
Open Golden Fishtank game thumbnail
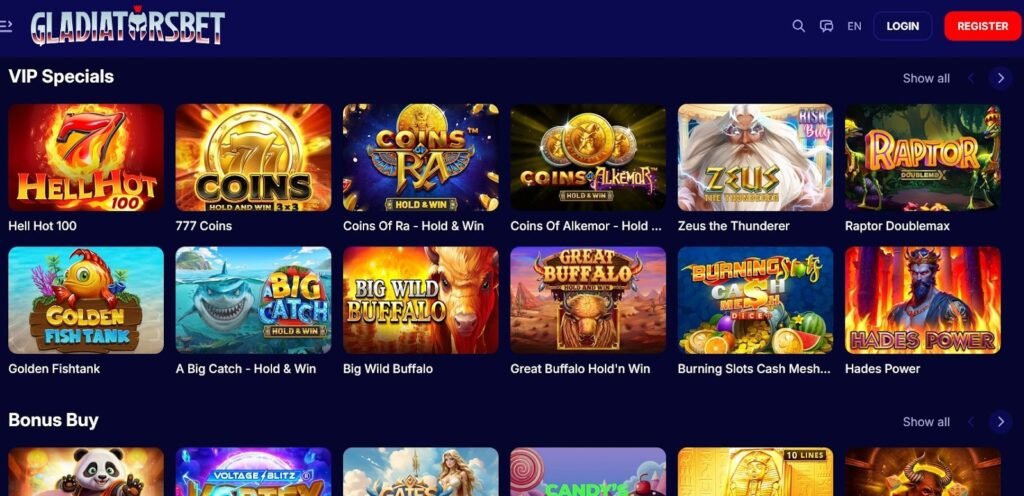(86, 300)
